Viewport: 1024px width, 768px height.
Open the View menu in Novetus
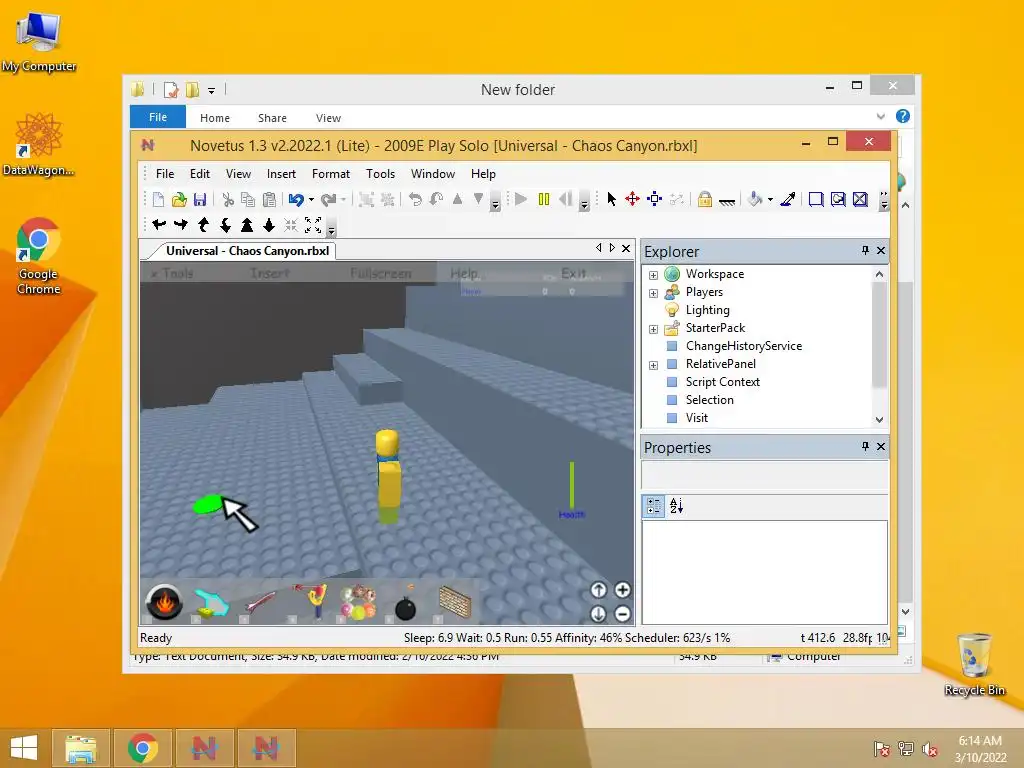(x=238, y=174)
